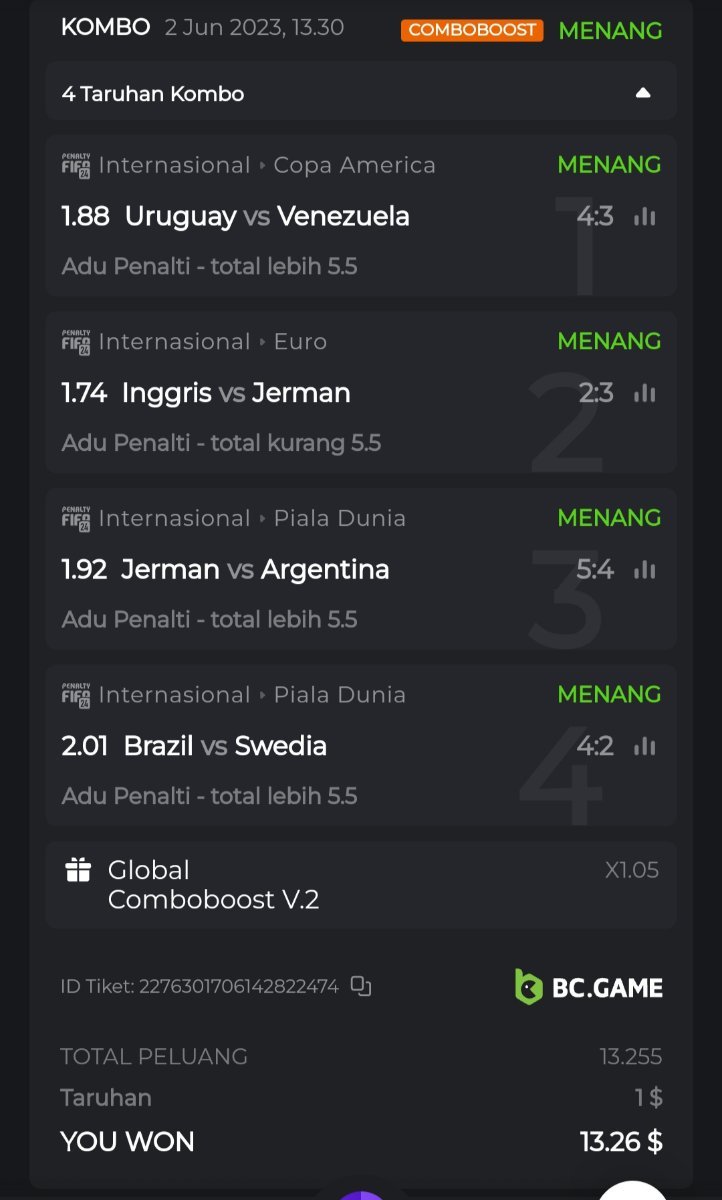Click the 4:3 score of Uruguay match
Image resolution: width=722 pixels, height=1200 pixels.
[x=595, y=216]
